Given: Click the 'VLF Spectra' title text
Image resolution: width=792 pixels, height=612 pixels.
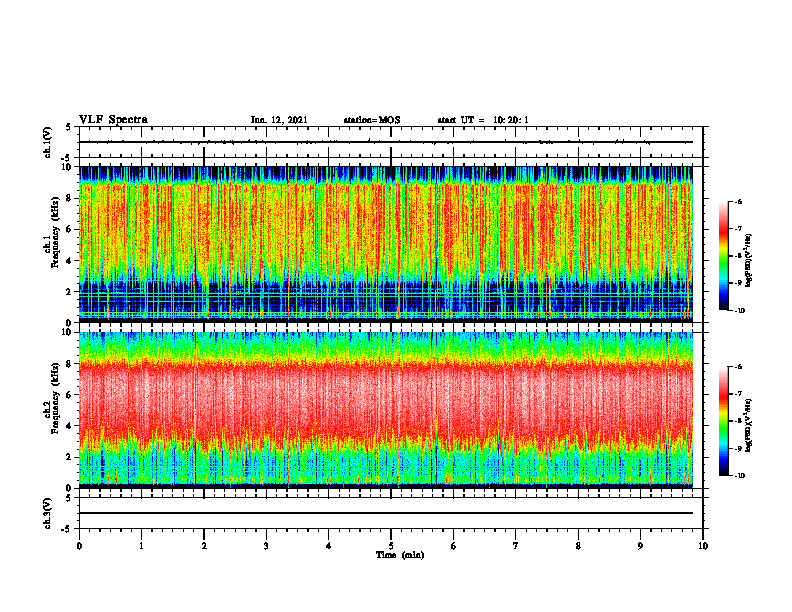Looking at the screenshot, I should [x=113, y=120].
